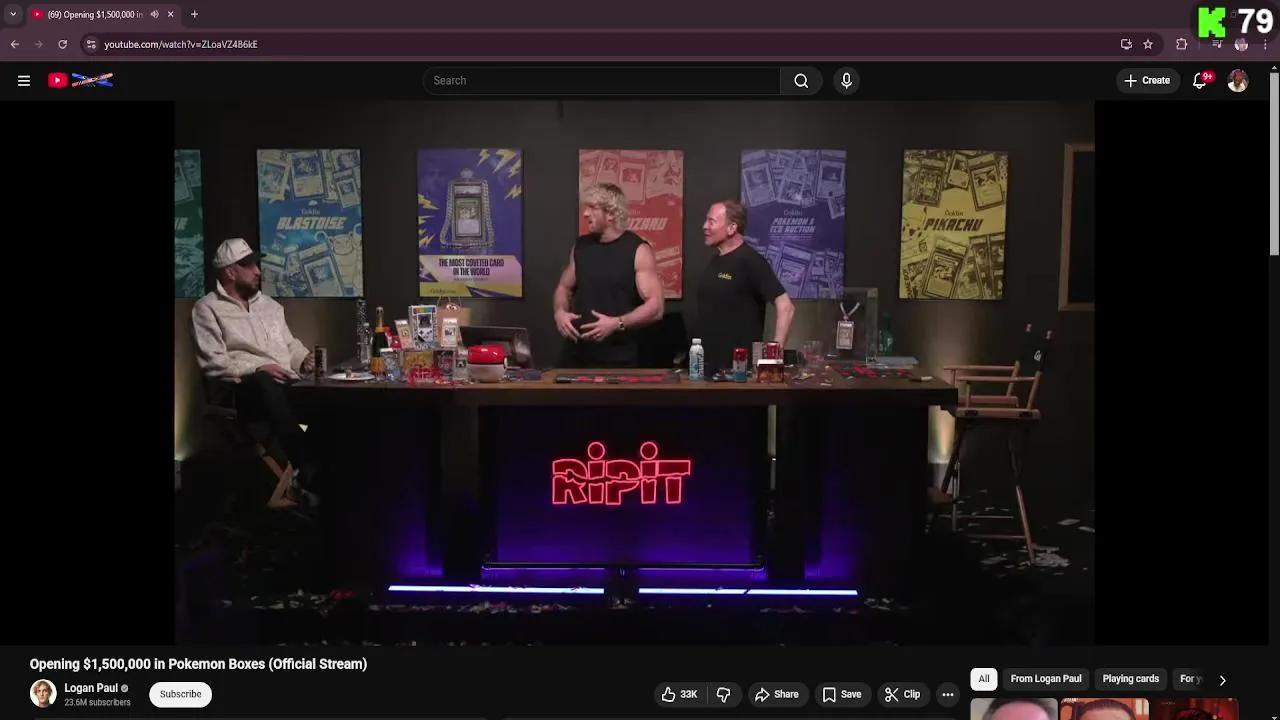
Task: Click the install app icon in address bar
Action: [1126, 44]
